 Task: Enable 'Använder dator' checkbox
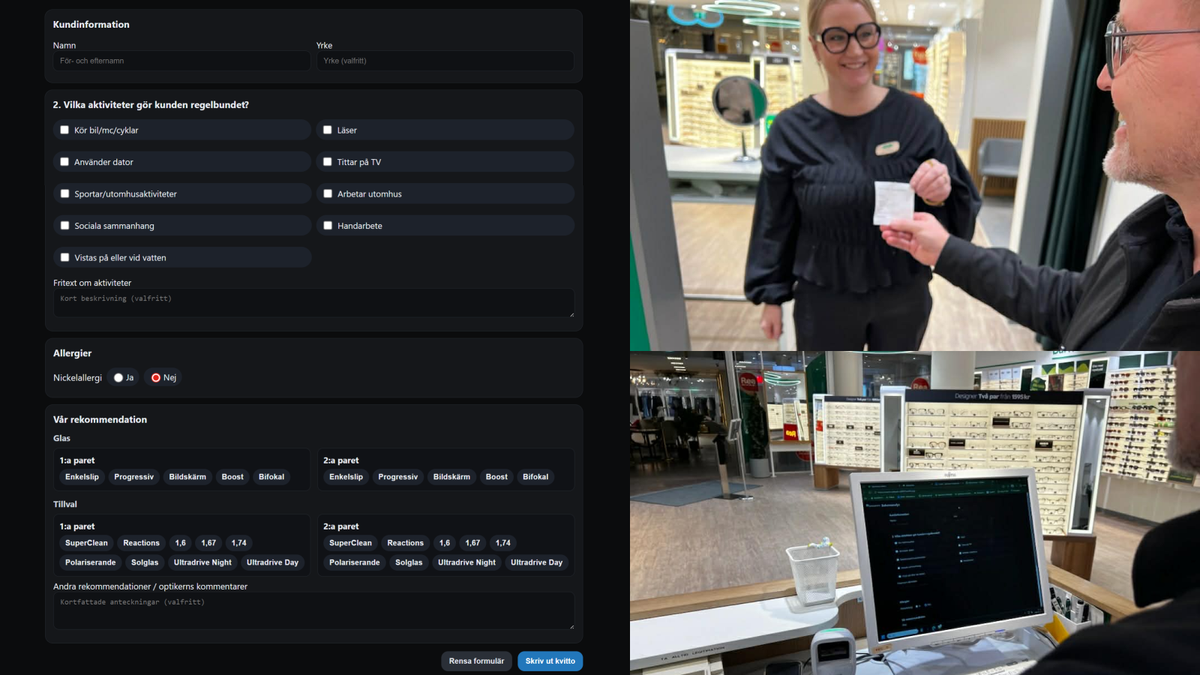point(65,162)
